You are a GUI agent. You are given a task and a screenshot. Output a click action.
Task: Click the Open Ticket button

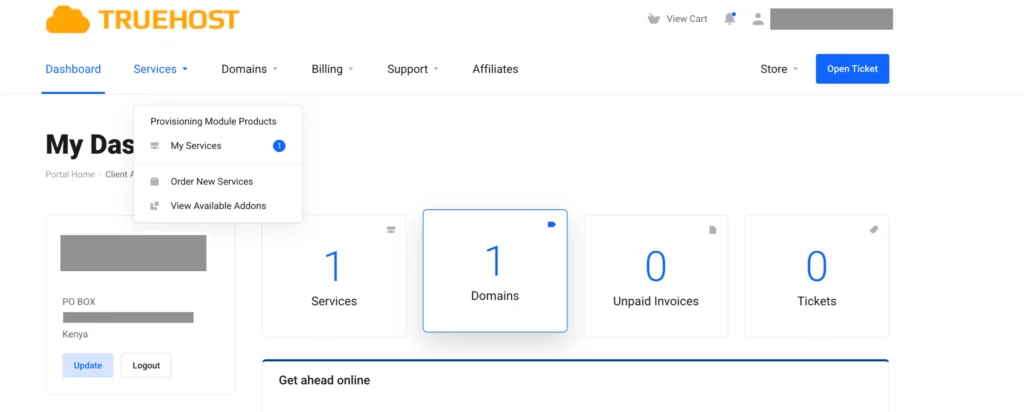coord(852,69)
